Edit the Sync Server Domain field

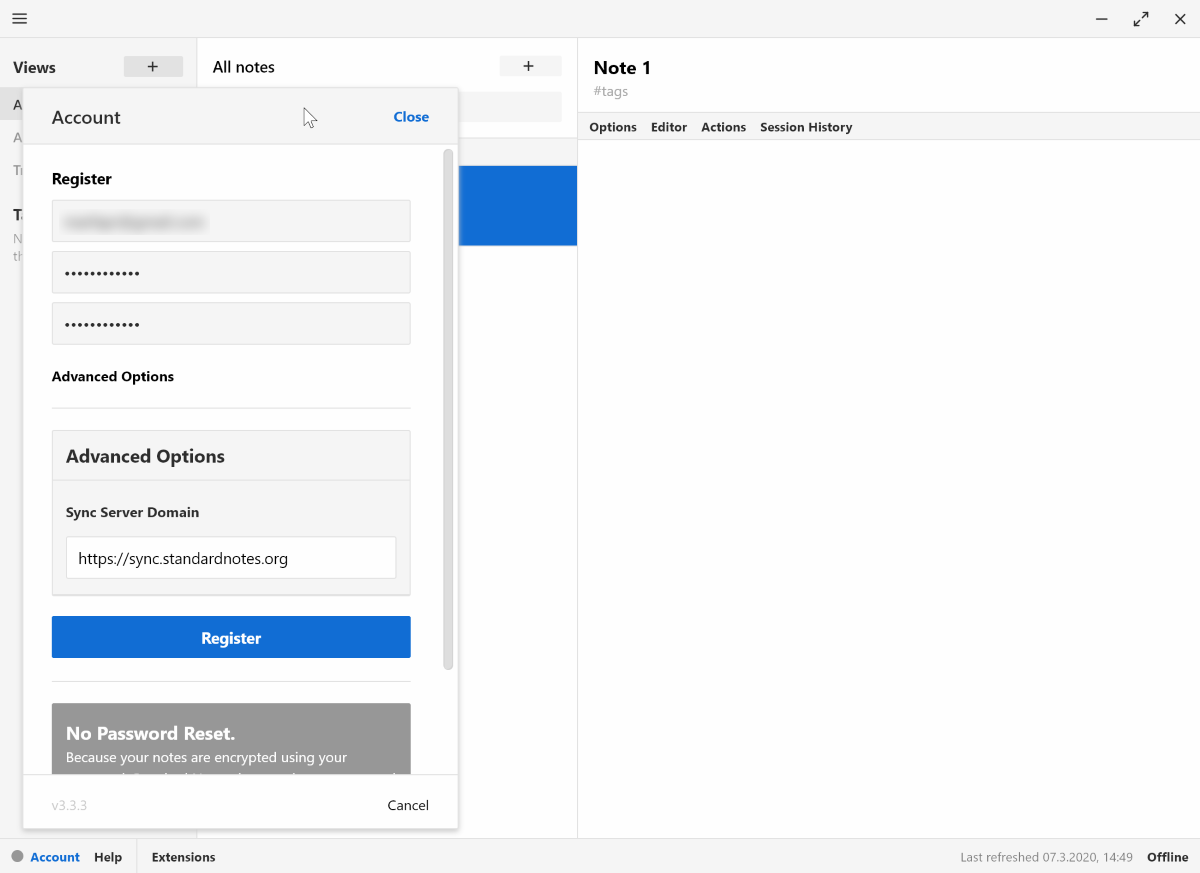click(231, 558)
